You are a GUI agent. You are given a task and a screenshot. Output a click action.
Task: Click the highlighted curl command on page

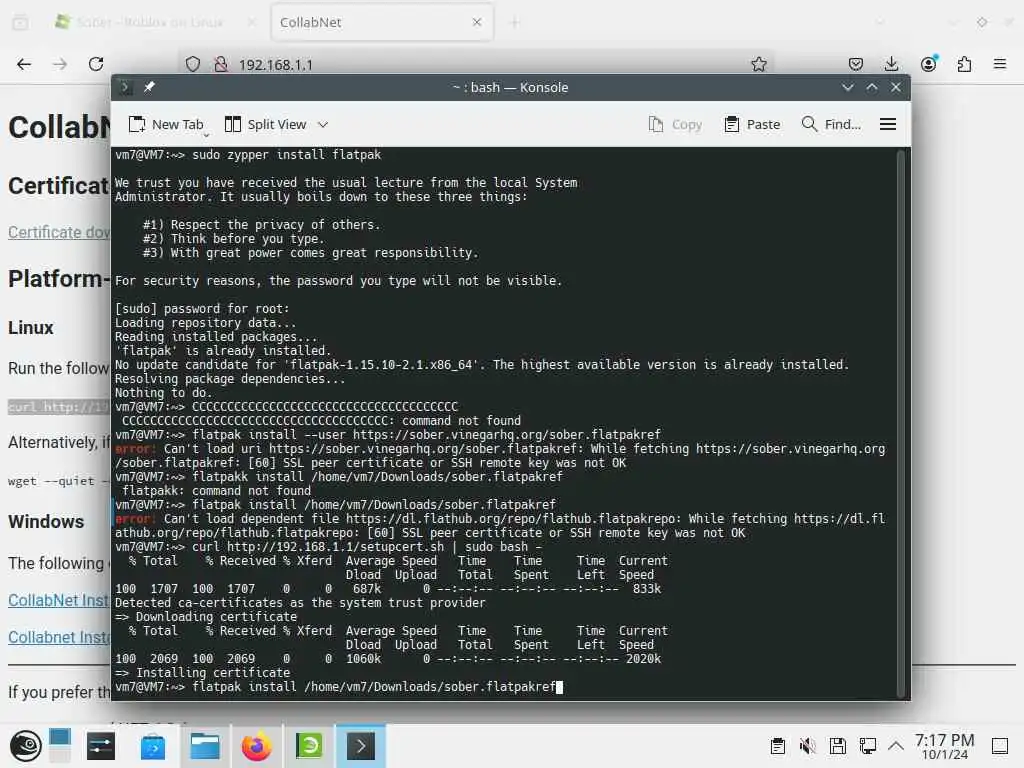[59, 407]
